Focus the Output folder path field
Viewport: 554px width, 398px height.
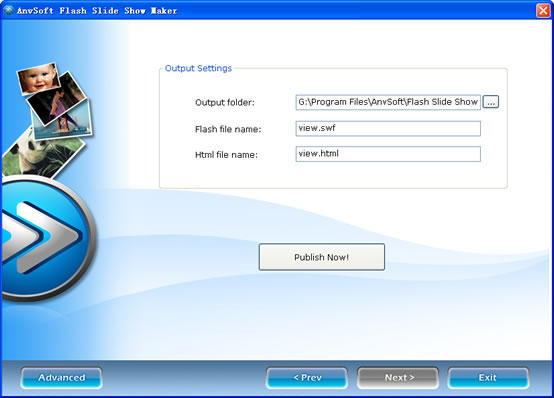click(388, 102)
